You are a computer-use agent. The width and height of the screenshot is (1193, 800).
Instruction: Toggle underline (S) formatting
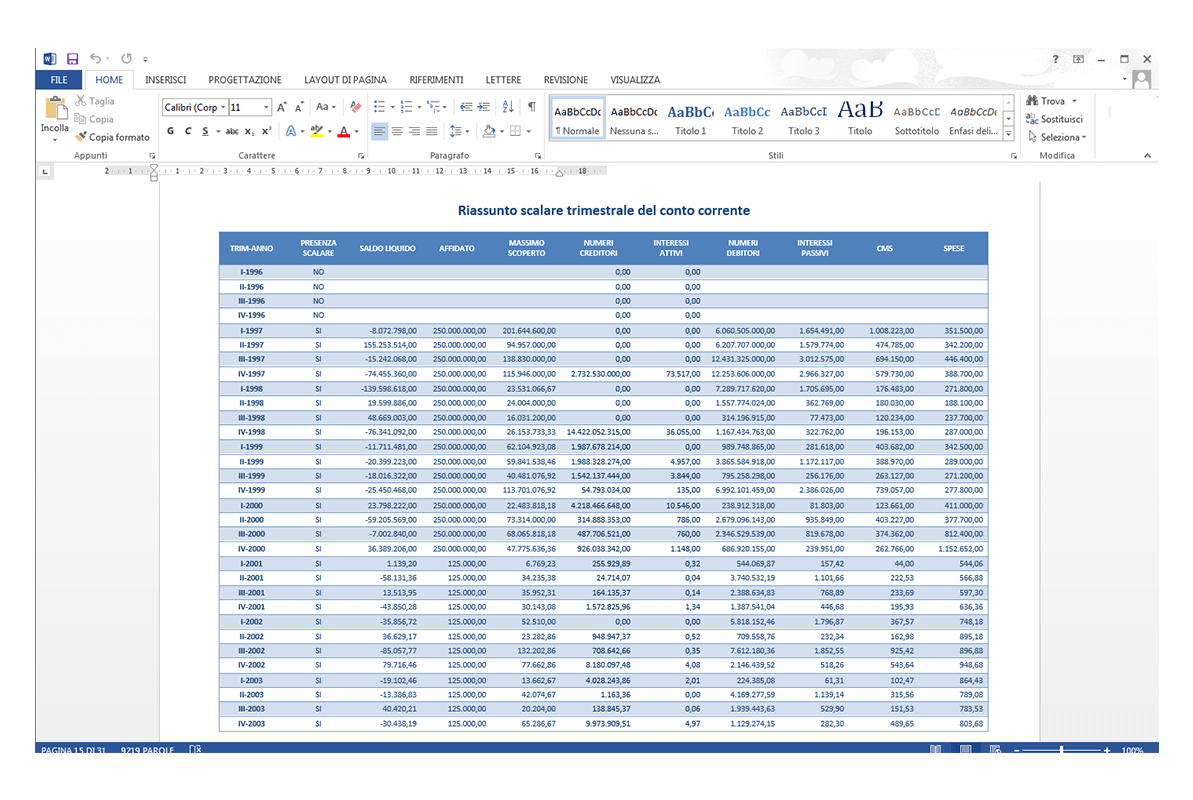click(x=205, y=132)
